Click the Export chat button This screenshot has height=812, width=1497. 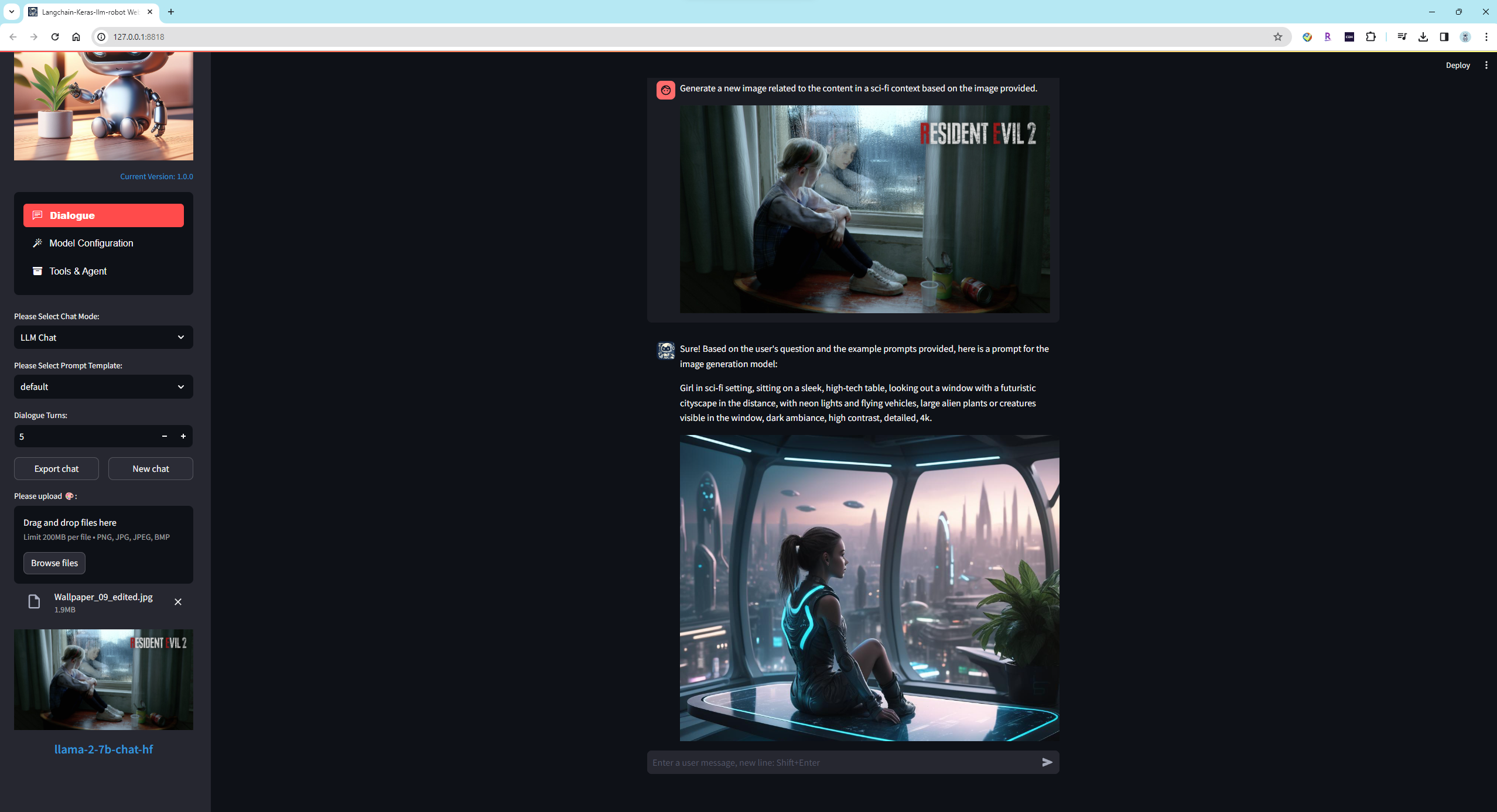56,468
